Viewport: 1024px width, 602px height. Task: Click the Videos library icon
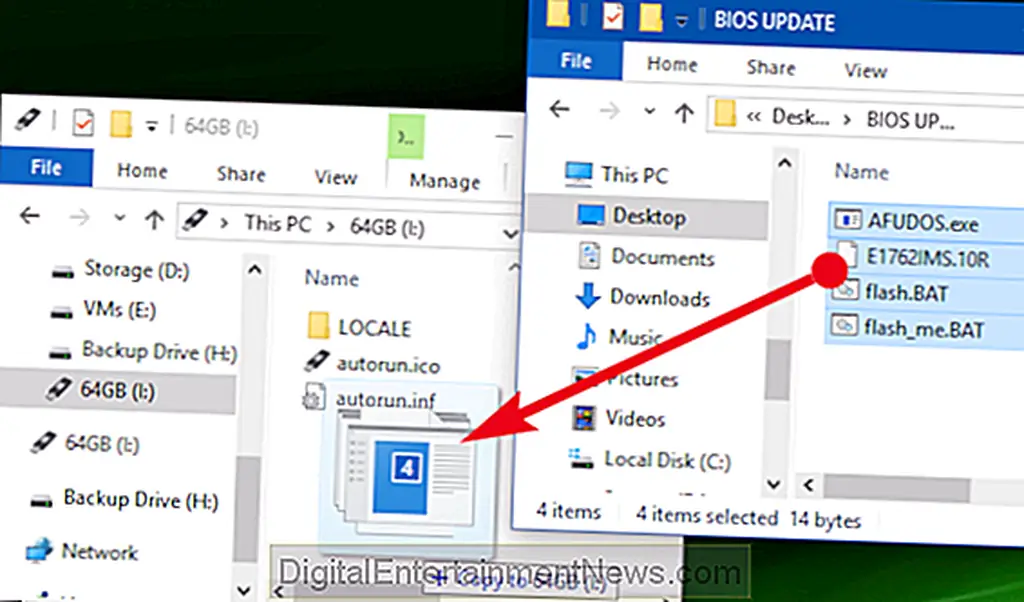582,418
